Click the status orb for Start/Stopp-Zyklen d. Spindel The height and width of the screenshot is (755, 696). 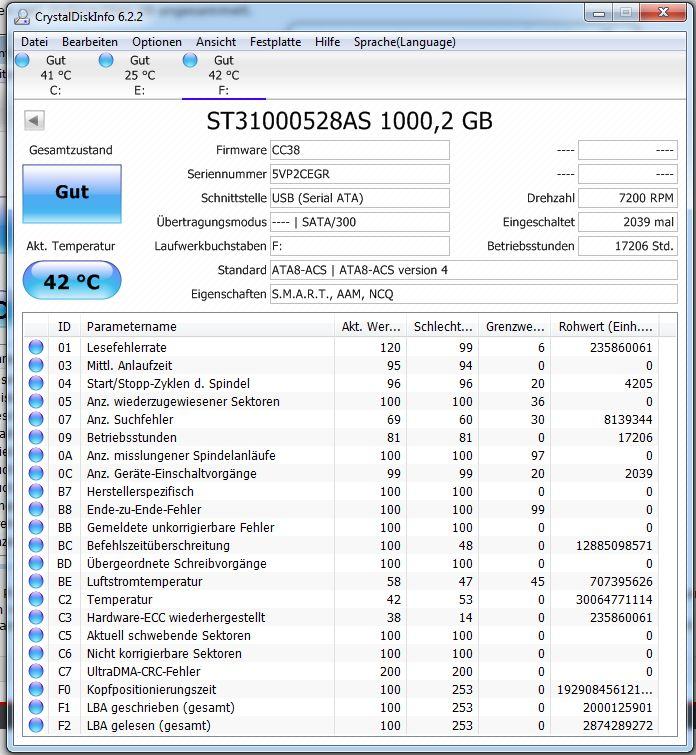tap(36, 383)
